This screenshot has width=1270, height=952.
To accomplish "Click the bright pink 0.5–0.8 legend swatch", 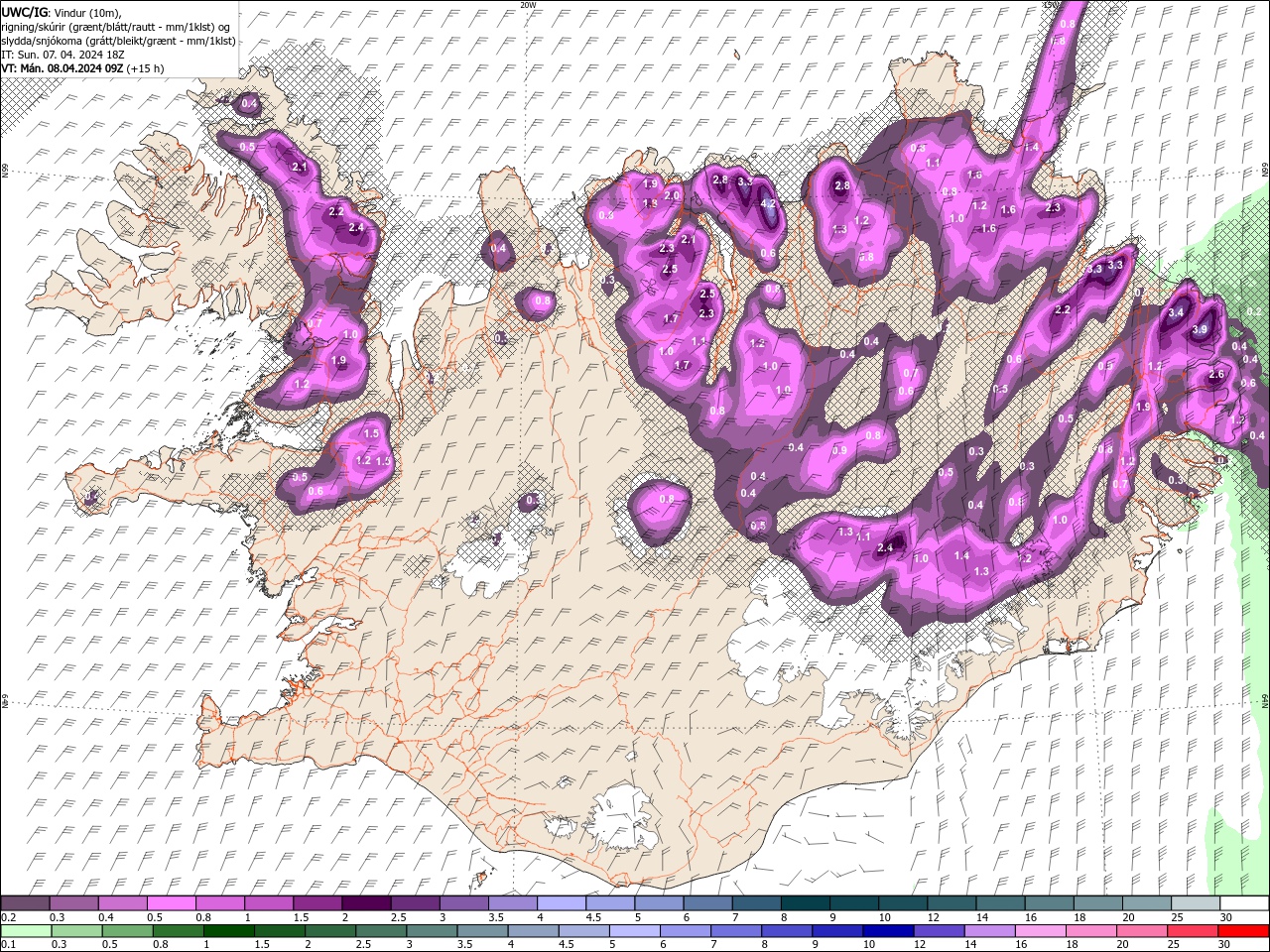I will 172,903.
